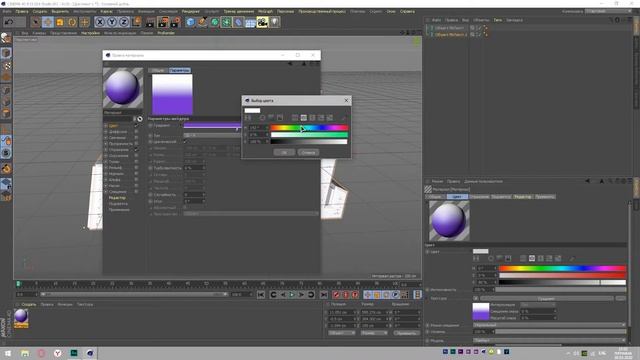
Task: Open the Тип dropdown in the shader parameters
Action: coord(212,135)
